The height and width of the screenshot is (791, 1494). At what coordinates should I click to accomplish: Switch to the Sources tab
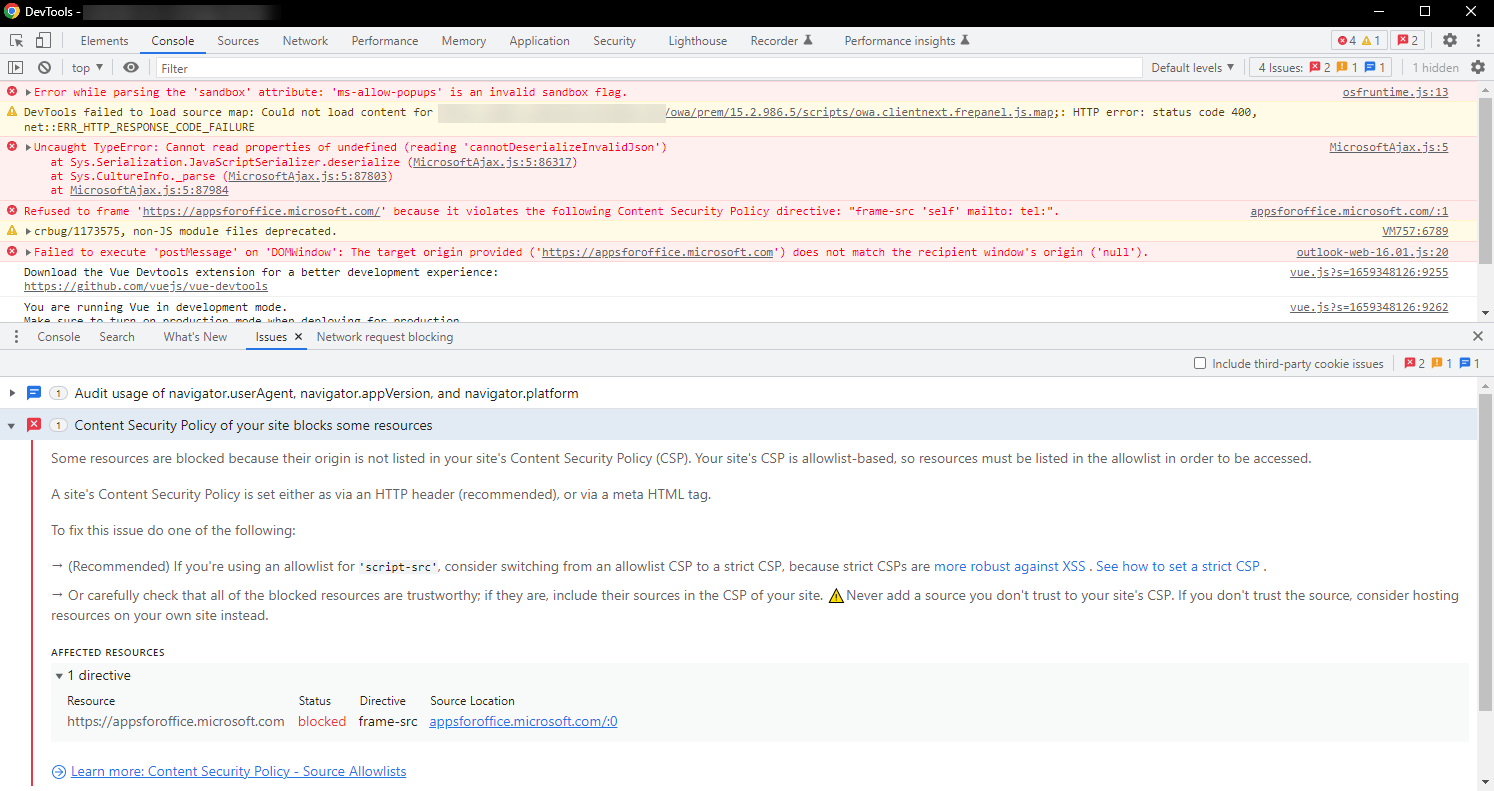point(238,41)
